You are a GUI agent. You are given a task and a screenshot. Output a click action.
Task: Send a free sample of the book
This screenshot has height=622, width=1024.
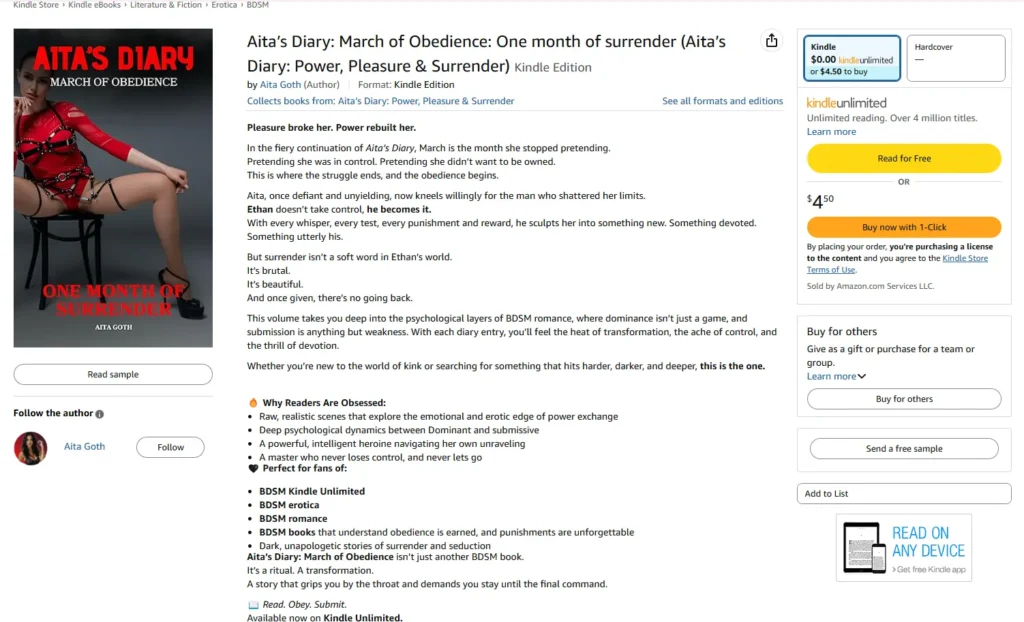(x=903, y=448)
